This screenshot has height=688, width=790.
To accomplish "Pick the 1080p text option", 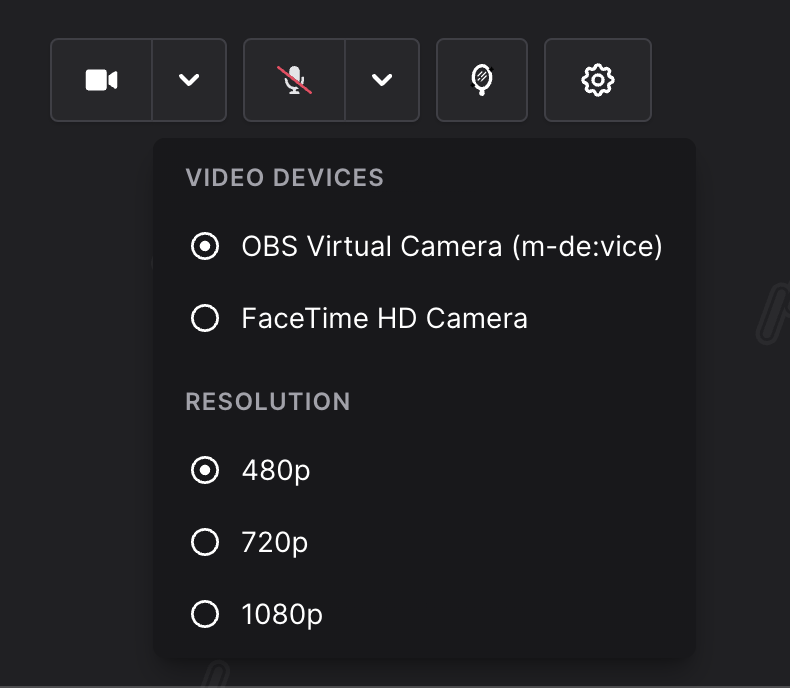I will pyautogui.click(x=282, y=615).
